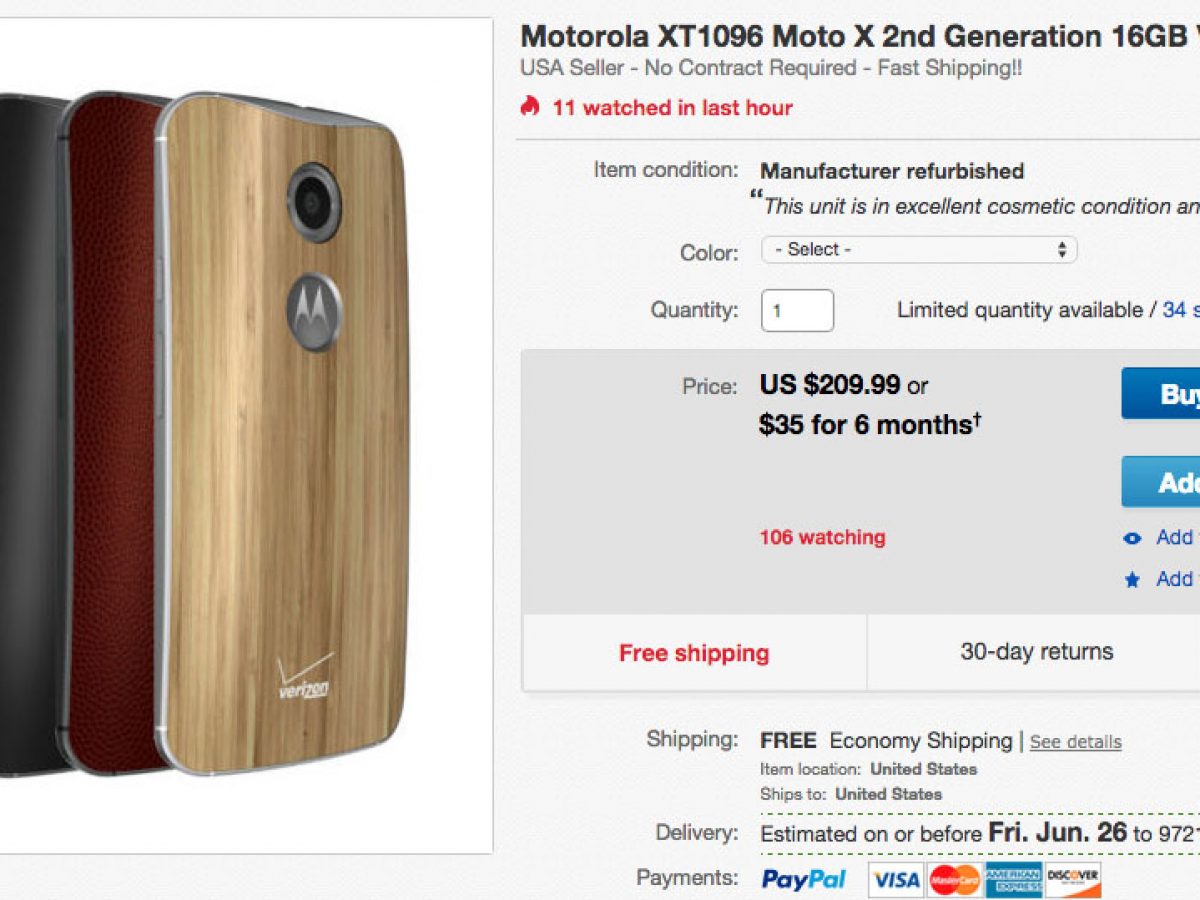Click the red flame watched icon
1200x900 pixels.
click(x=530, y=107)
